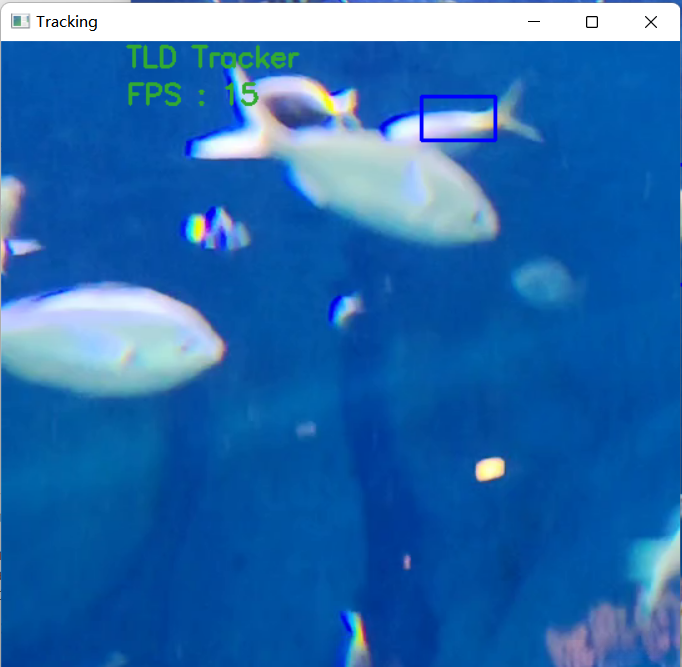Click the Tracking window app icon

pos(20,21)
